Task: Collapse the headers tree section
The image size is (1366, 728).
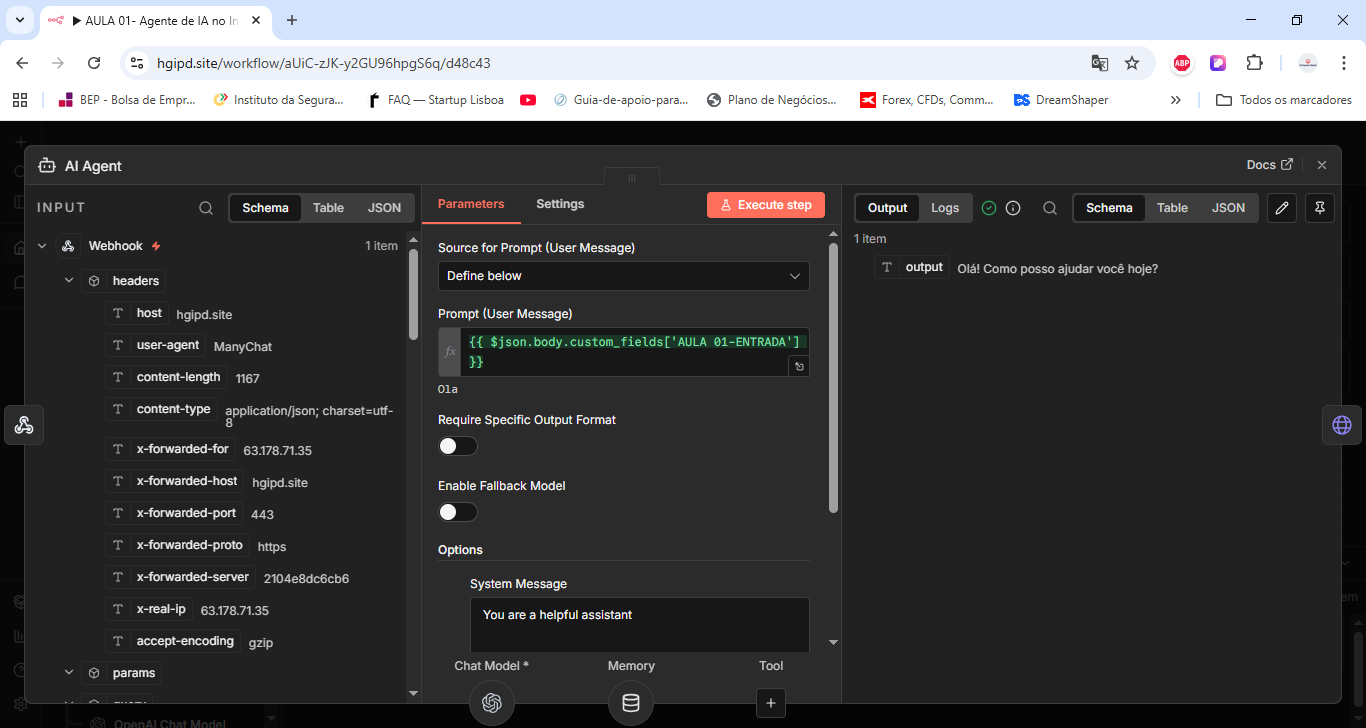Action: (x=69, y=281)
